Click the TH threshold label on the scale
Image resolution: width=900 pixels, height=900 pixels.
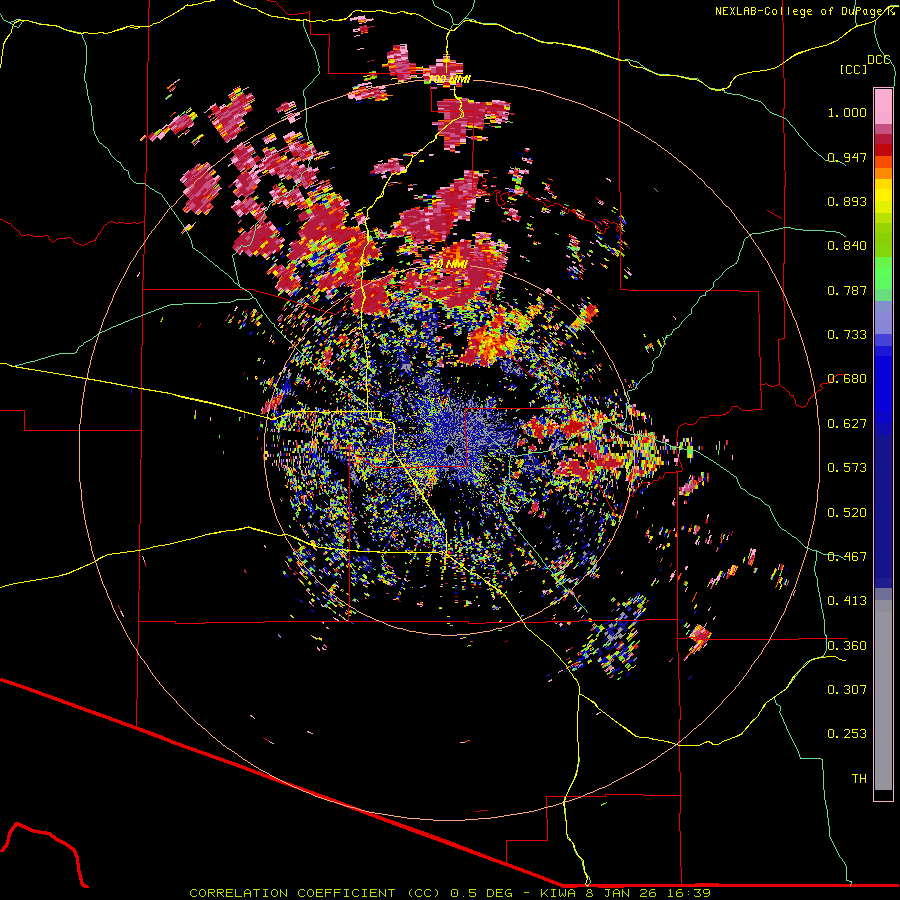[859, 779]
